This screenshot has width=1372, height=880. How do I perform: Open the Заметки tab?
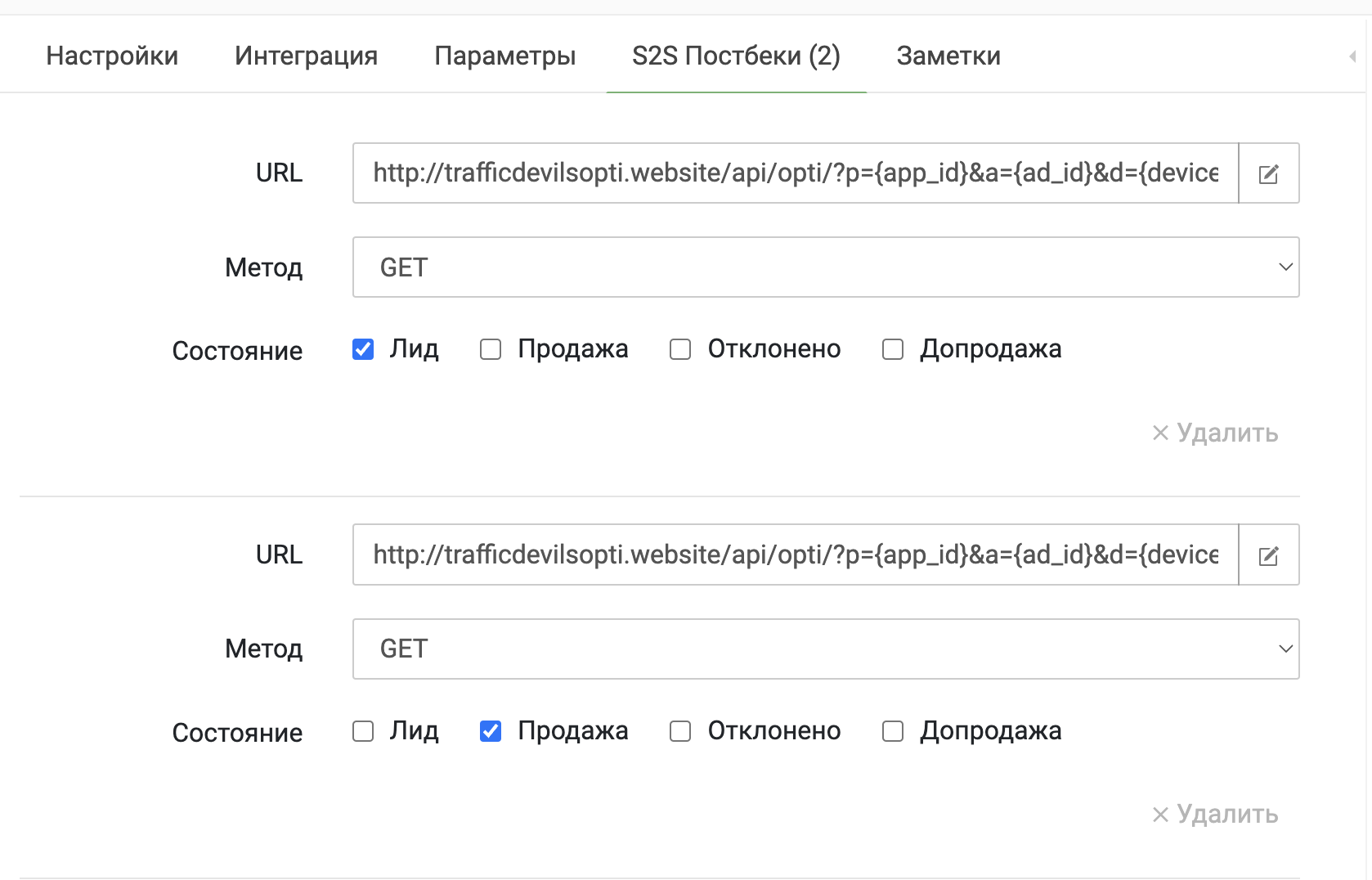(x=948, y=56)
